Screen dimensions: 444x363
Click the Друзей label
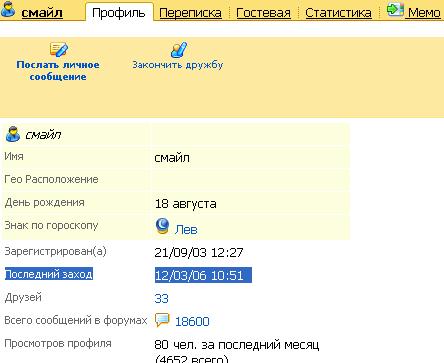coord(23,297)
